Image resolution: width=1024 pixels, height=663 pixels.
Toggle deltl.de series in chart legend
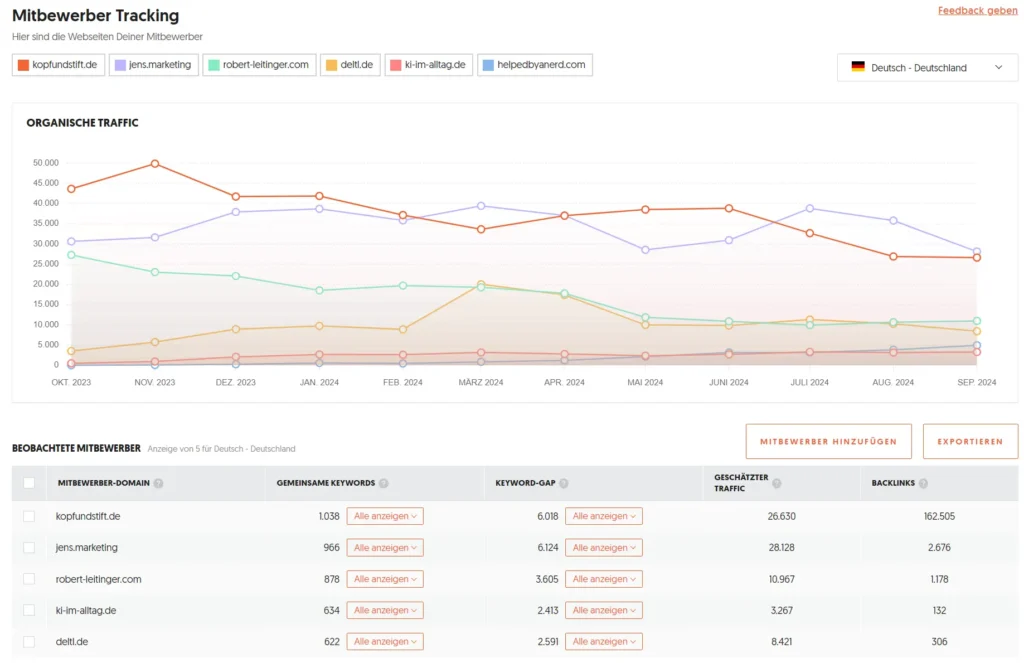pos(350,65)
